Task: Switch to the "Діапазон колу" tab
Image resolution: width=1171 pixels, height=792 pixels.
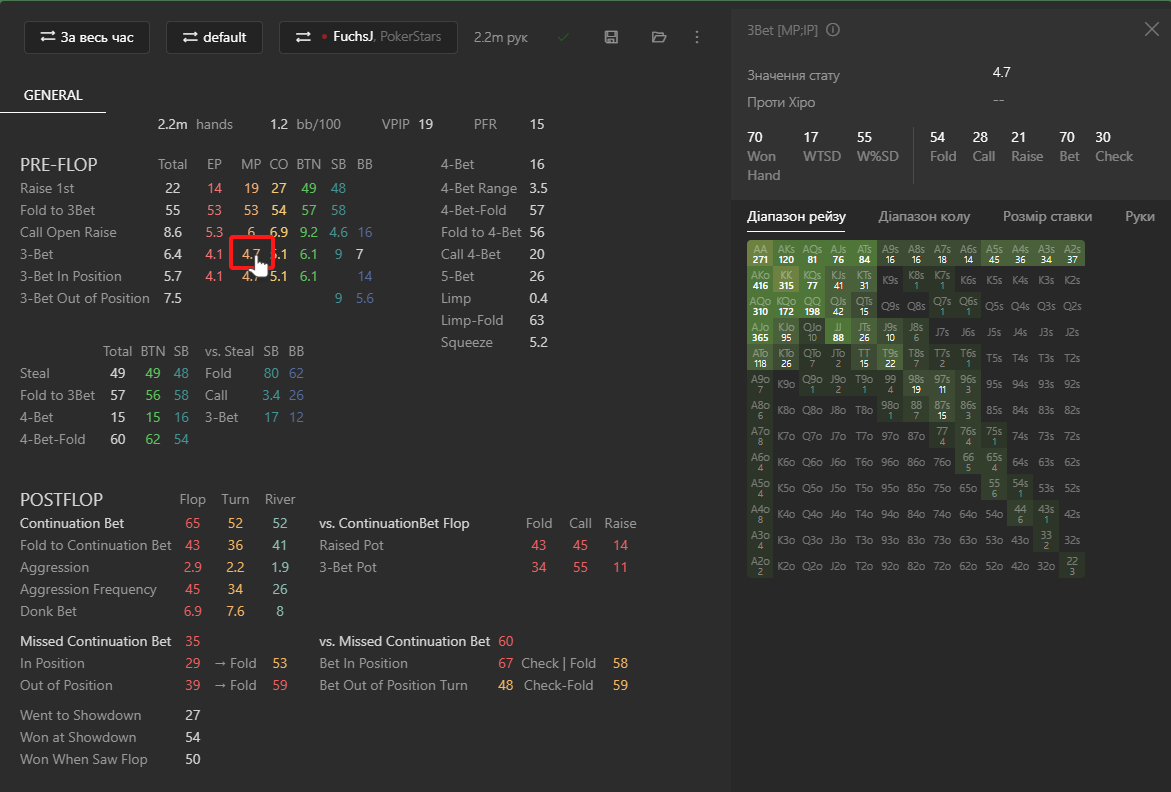Action: pos(924,216)
